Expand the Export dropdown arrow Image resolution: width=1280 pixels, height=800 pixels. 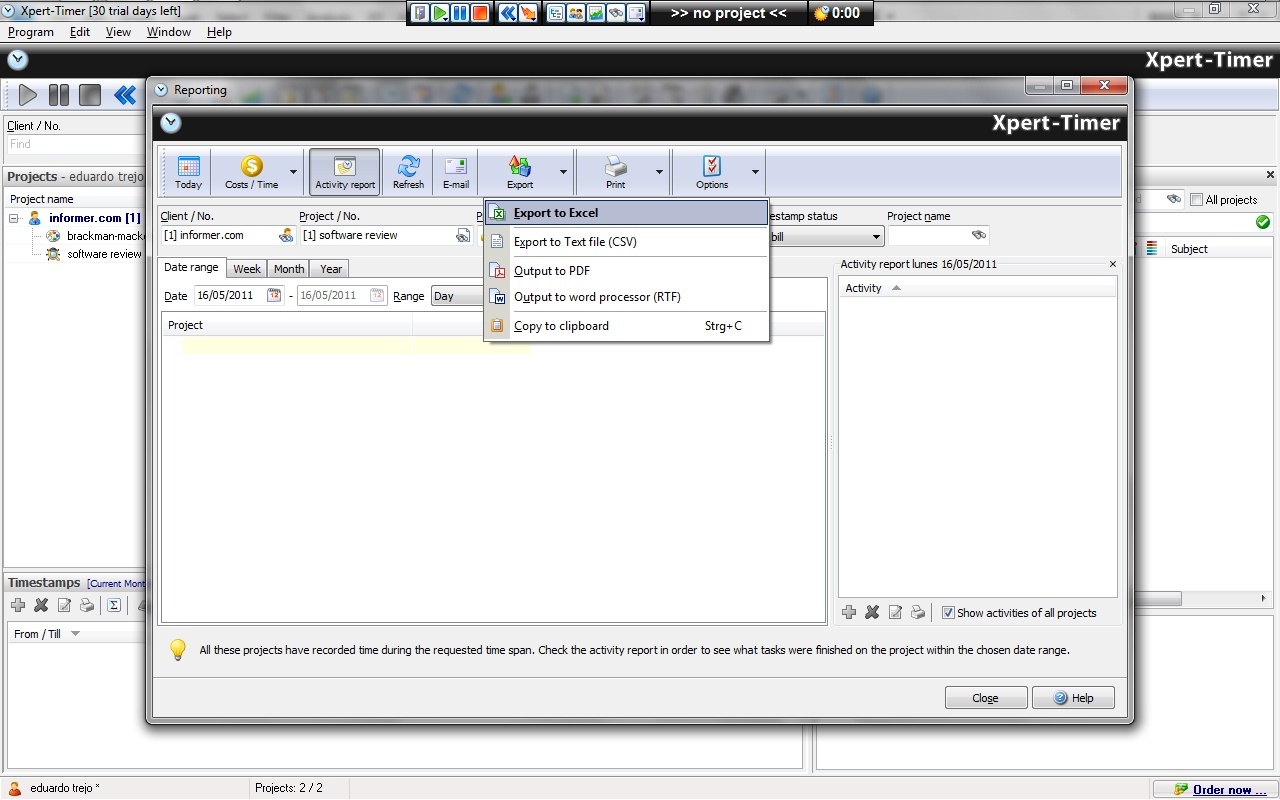click(x=563, y=172)
